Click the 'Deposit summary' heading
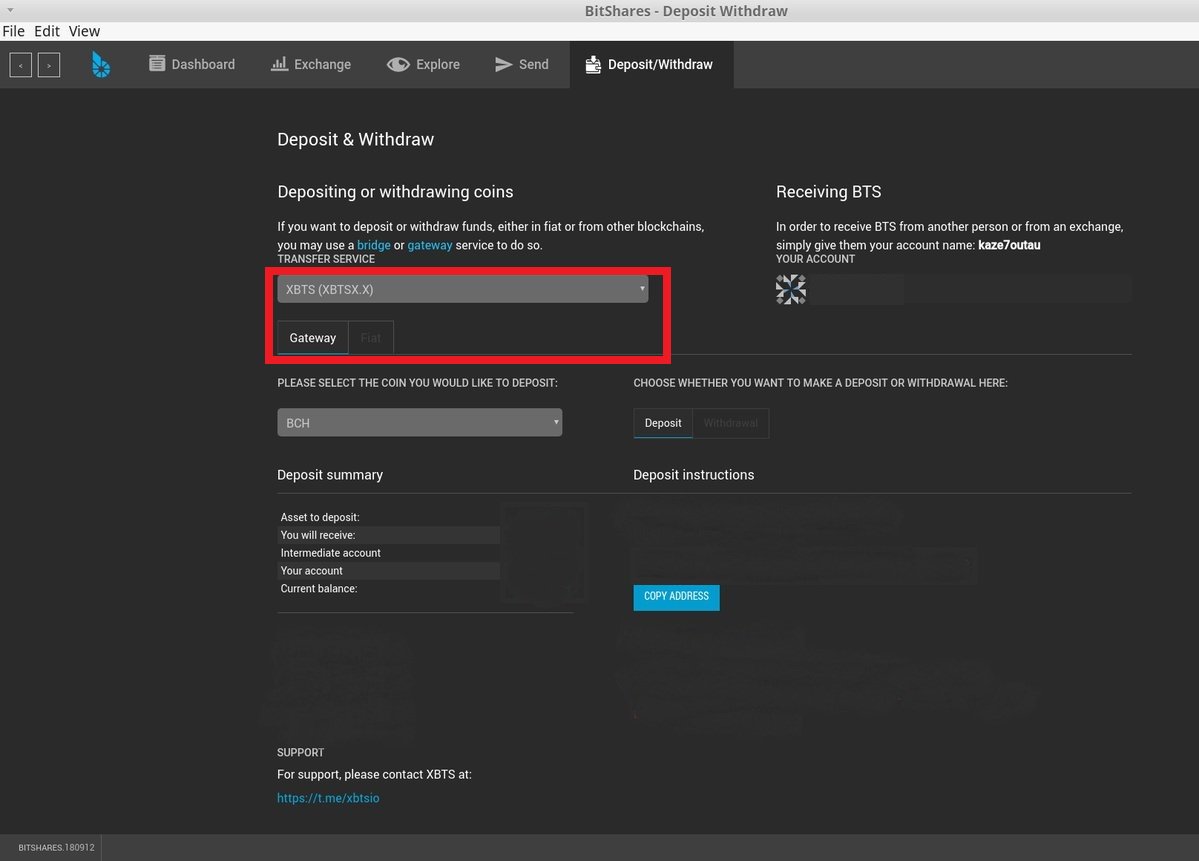1199x861 pixels. point(330,475)
